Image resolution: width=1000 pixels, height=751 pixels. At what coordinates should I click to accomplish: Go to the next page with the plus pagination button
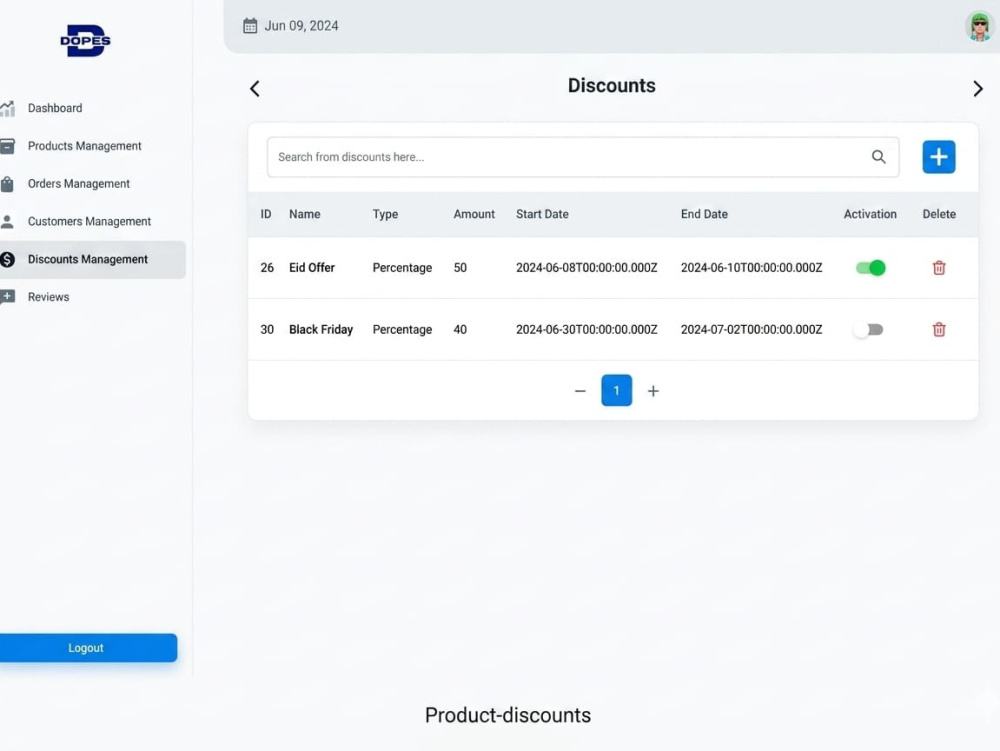(x=653, y=391)
